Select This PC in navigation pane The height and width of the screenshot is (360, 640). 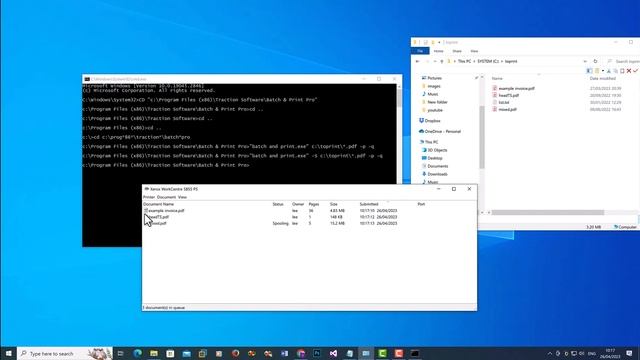(x=431, y=142)
